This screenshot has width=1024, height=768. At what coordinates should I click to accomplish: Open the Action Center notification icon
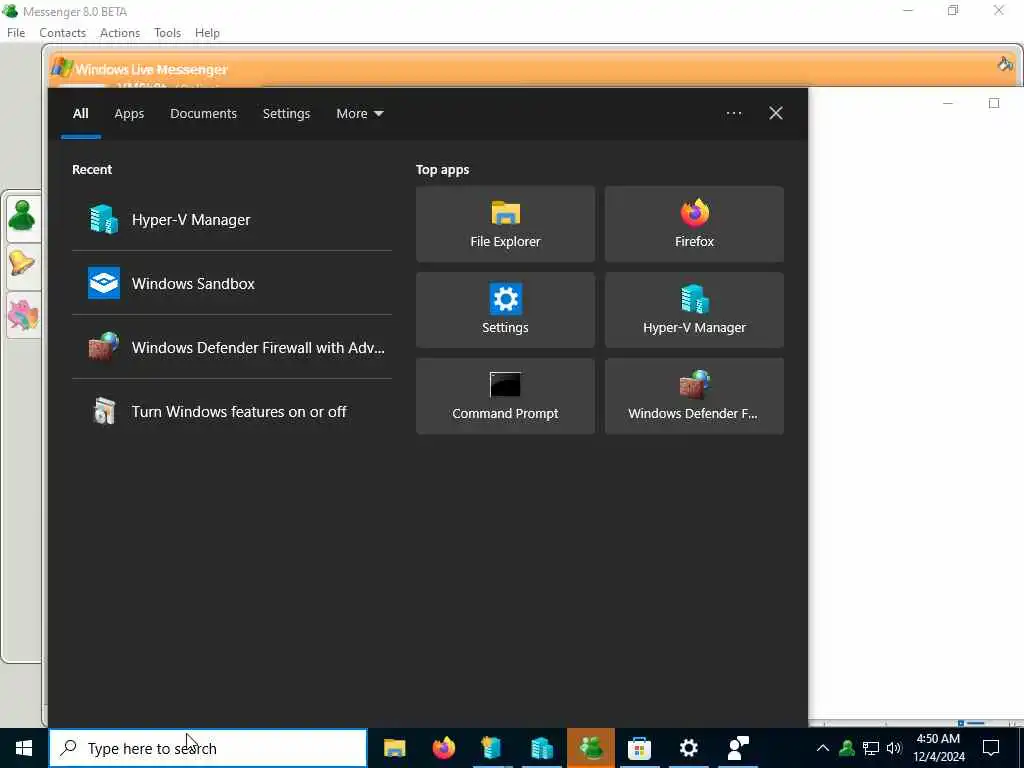pos(991,748)
